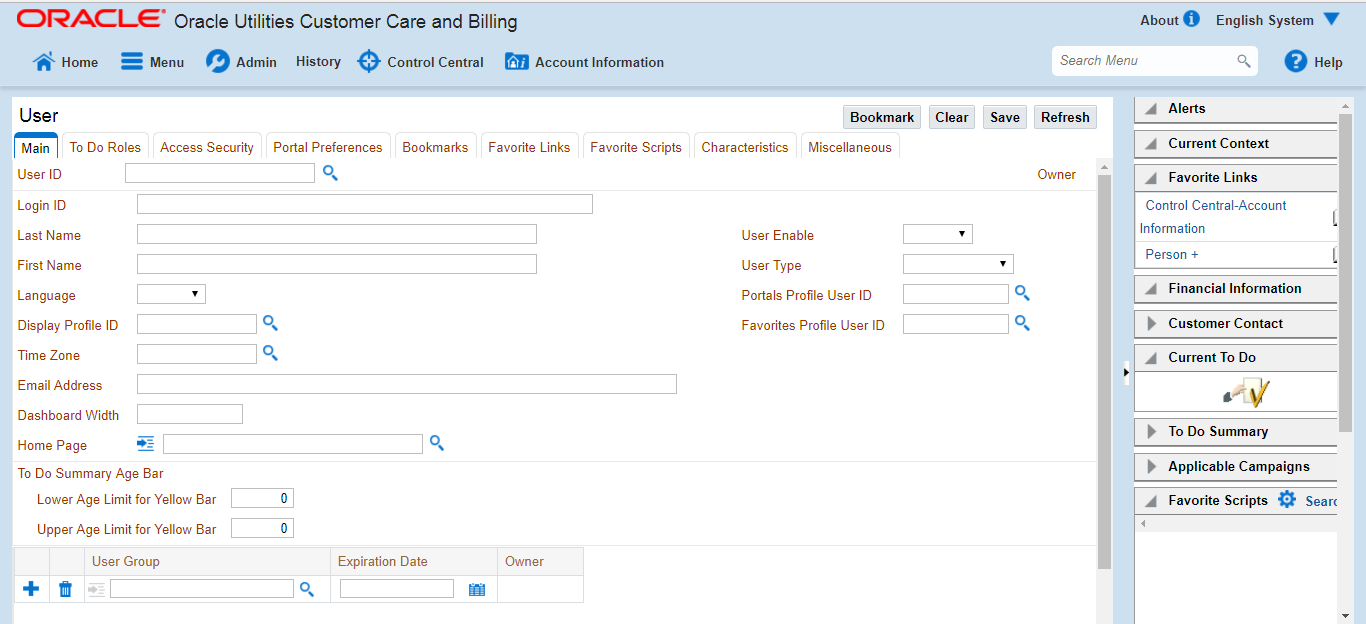Collapse the Alerts zone

click(1151, 109)
